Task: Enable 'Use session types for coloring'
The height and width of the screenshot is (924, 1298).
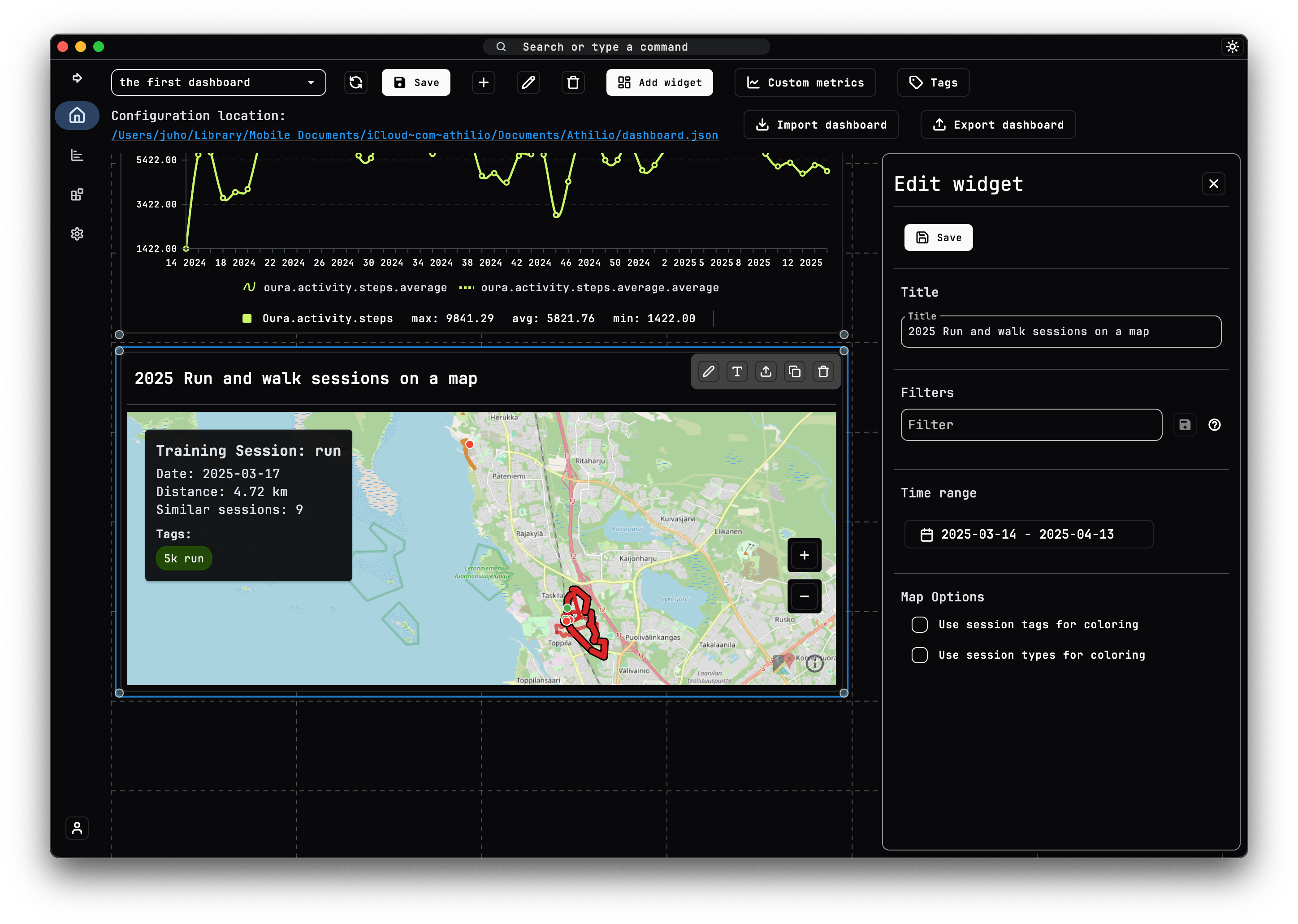Action: pos(920,655)
